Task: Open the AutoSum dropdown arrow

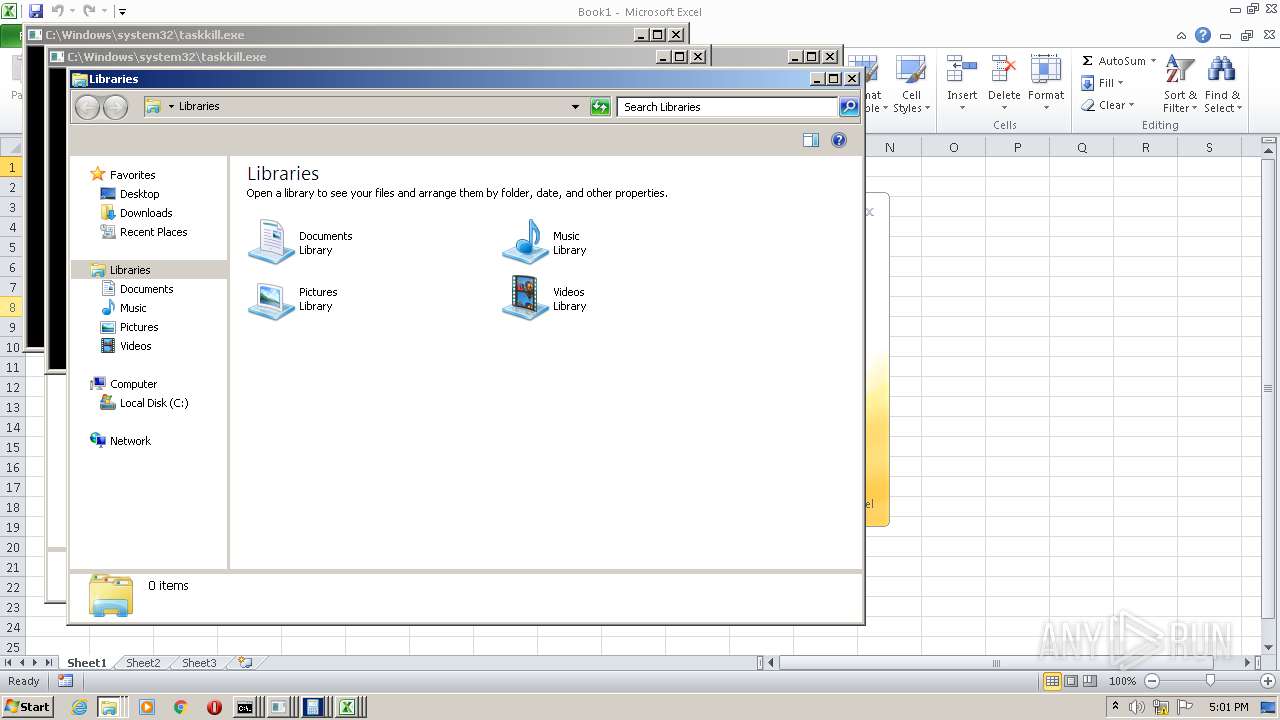Action: pyautogui.click(x=1153, y=61)
